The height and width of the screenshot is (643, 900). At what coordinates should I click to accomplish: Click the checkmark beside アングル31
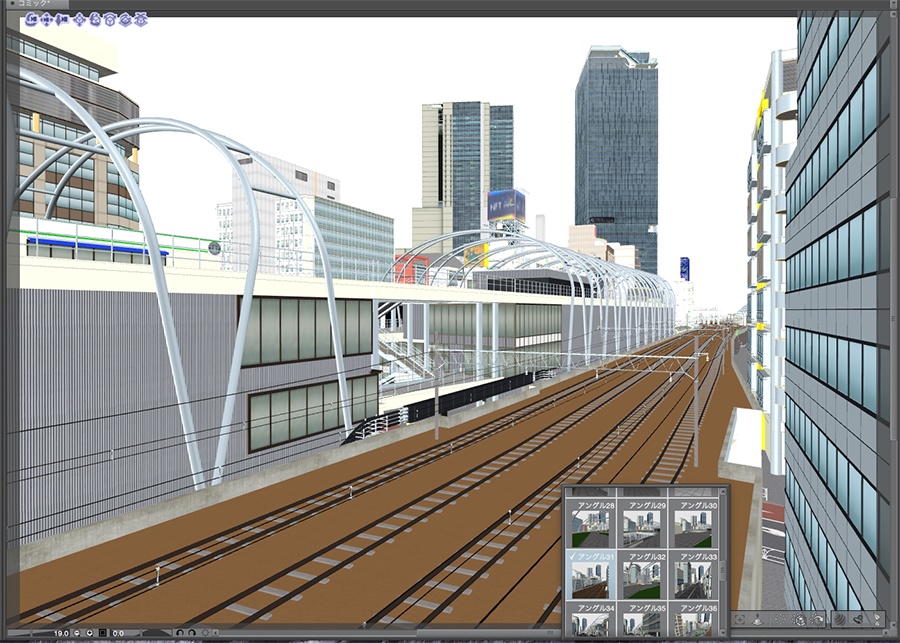pos(573,556)
